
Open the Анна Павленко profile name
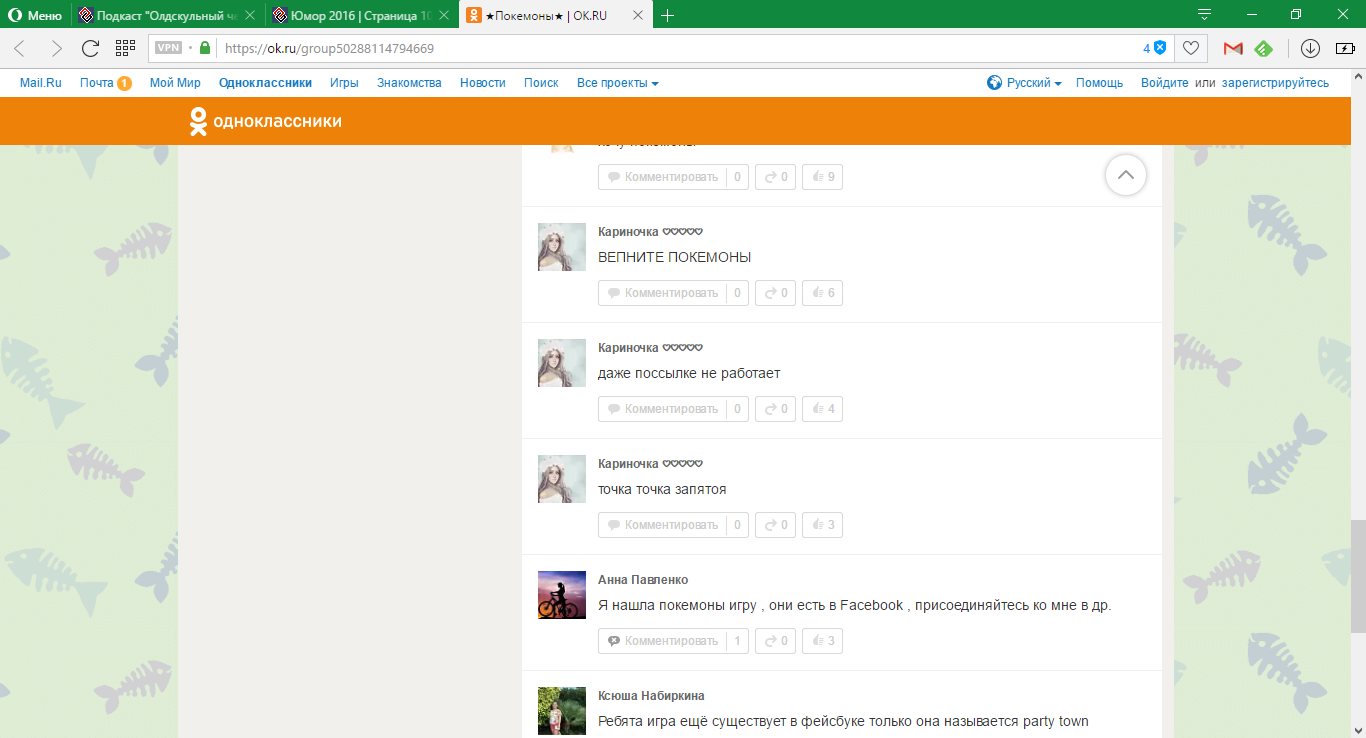(643, 580)
